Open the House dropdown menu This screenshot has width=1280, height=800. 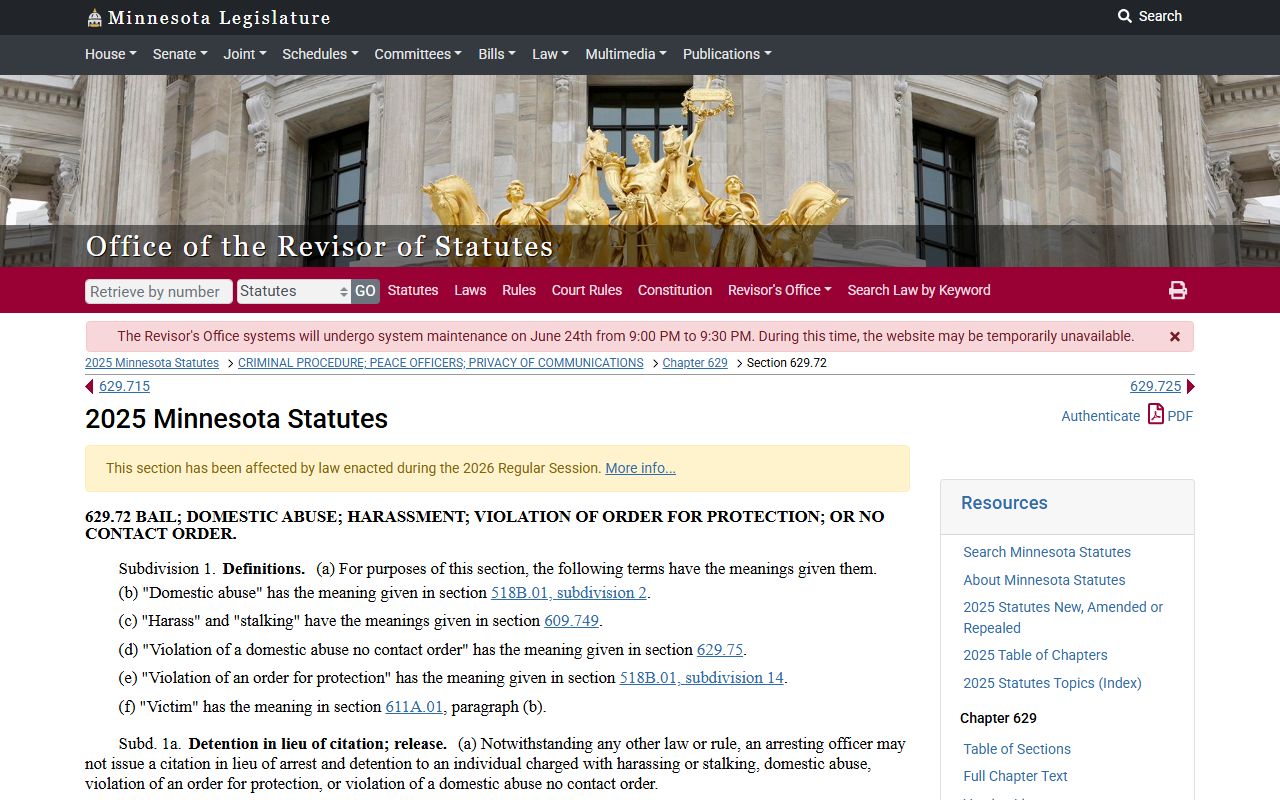pos(110,54)
